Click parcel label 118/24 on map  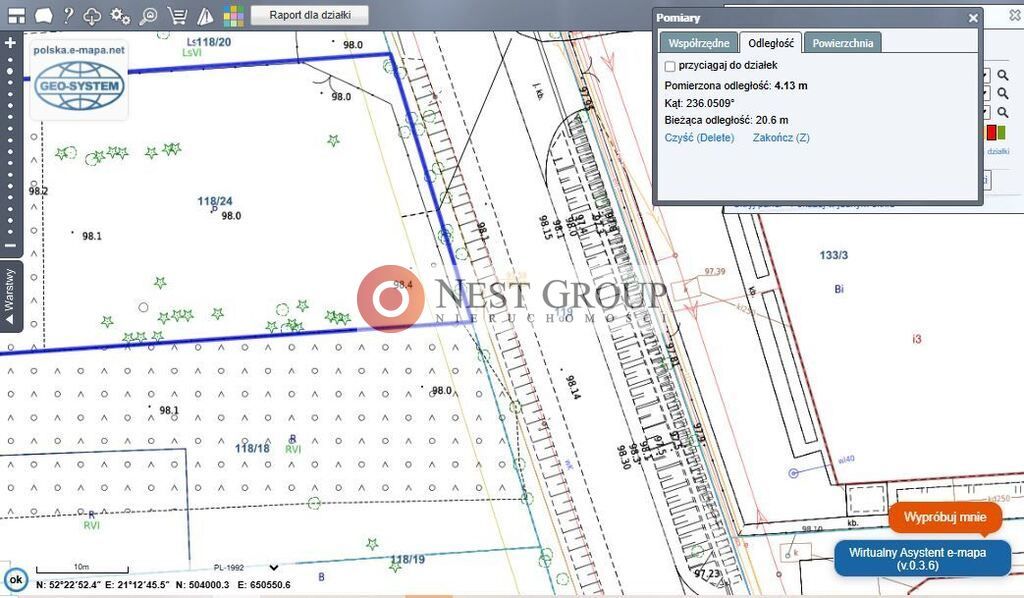(215, 201)
